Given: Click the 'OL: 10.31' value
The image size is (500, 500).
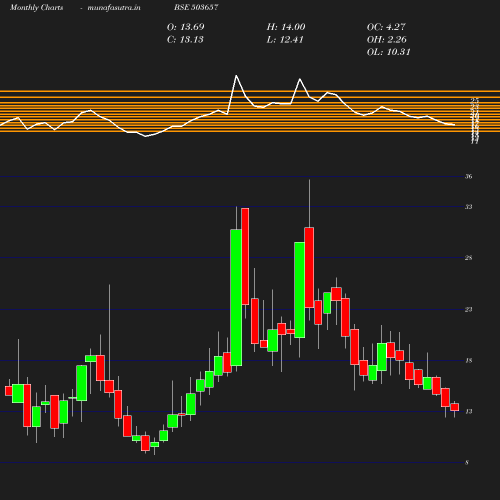Looking at the screenshot, I should [388, 52].
